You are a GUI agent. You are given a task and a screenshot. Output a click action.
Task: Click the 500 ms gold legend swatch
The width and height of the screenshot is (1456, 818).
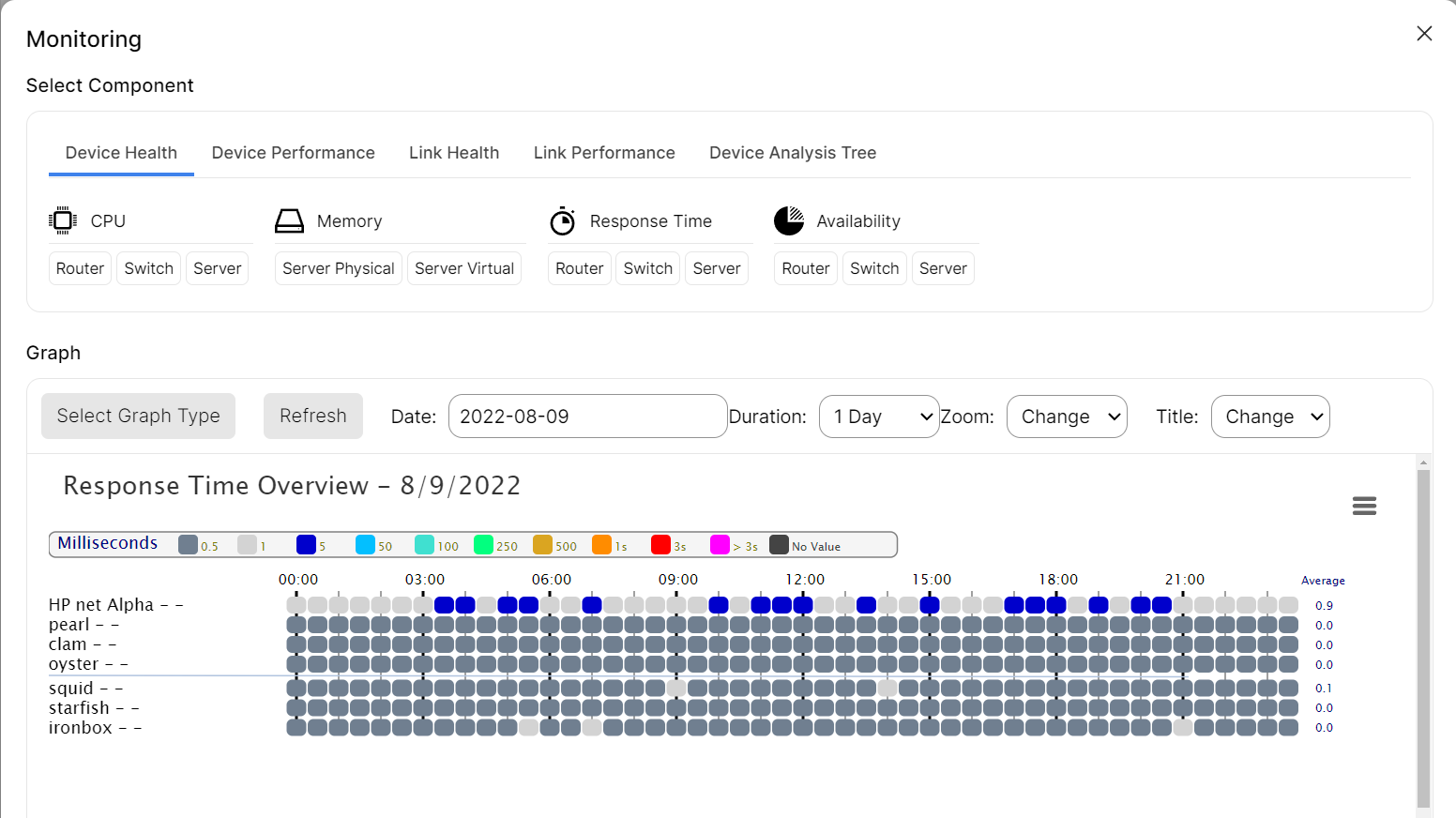tap(543, 545)
